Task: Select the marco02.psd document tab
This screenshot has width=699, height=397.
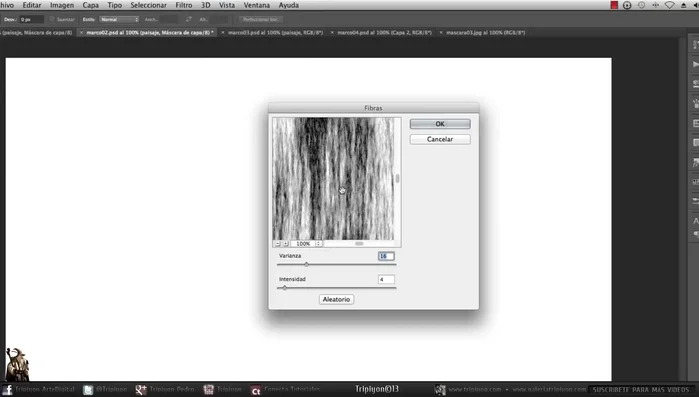Action: tap(150, 33)
